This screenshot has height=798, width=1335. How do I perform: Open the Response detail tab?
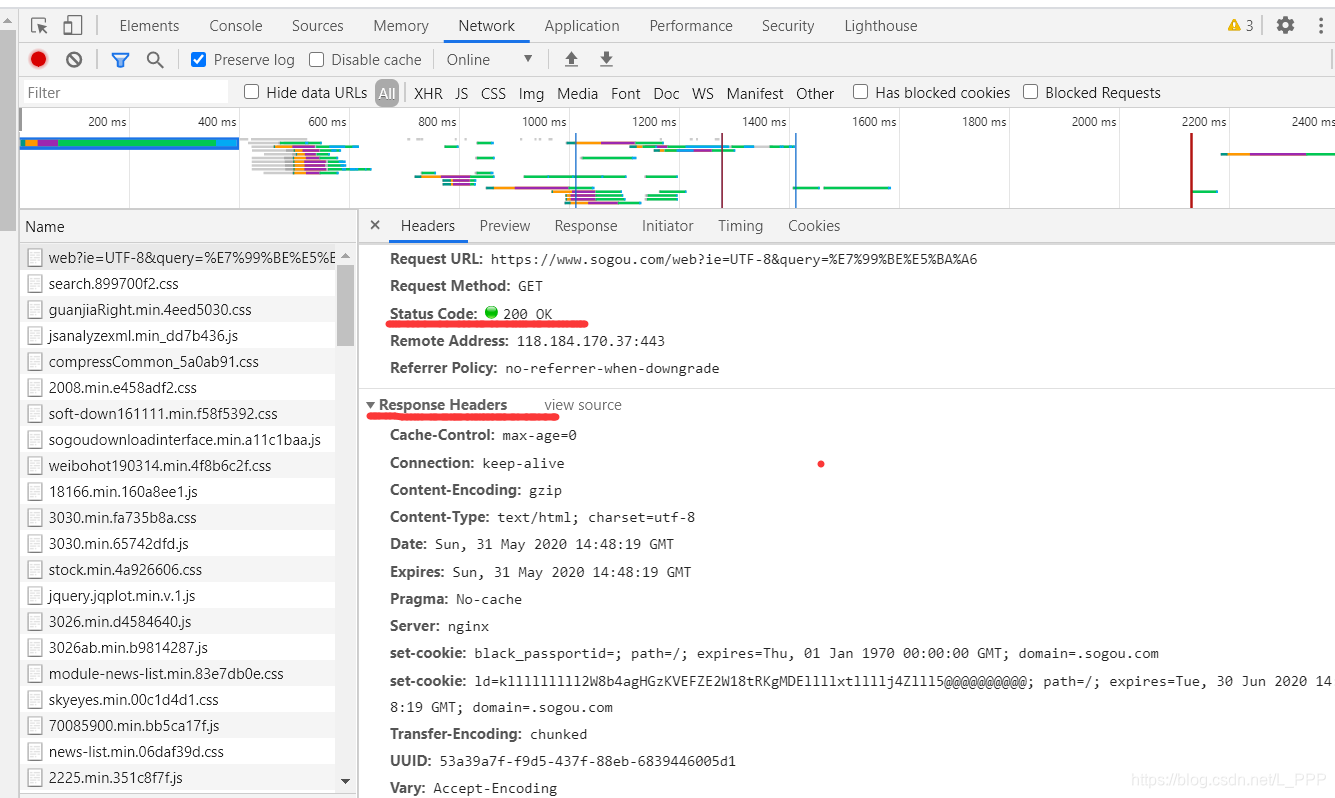586,226
